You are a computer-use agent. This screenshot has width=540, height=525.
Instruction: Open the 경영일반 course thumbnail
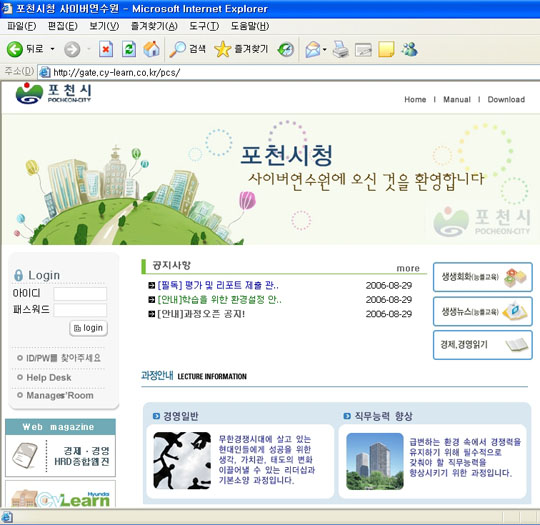(182, 460)
